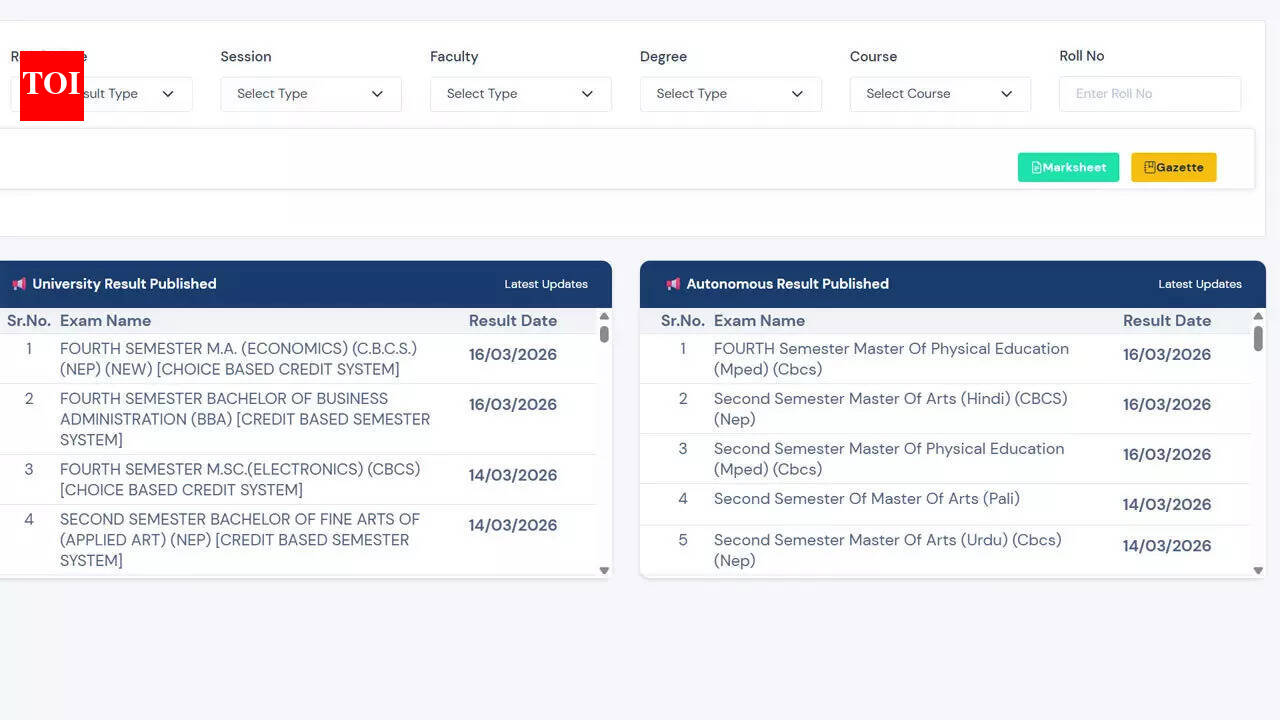1280x720 pixels.
Task: Click megaphone icon beside University Result Published
Action: [19, 284]
